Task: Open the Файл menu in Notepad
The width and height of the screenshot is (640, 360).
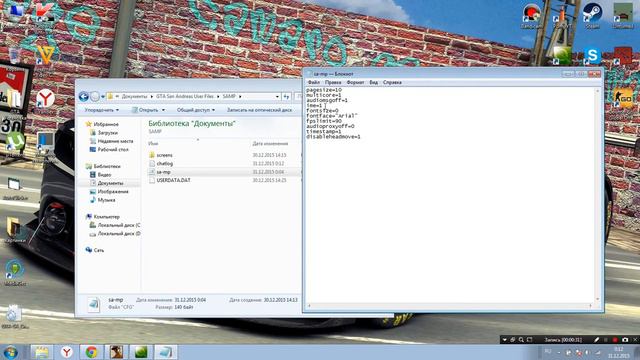Action: (x=313, y=82)
